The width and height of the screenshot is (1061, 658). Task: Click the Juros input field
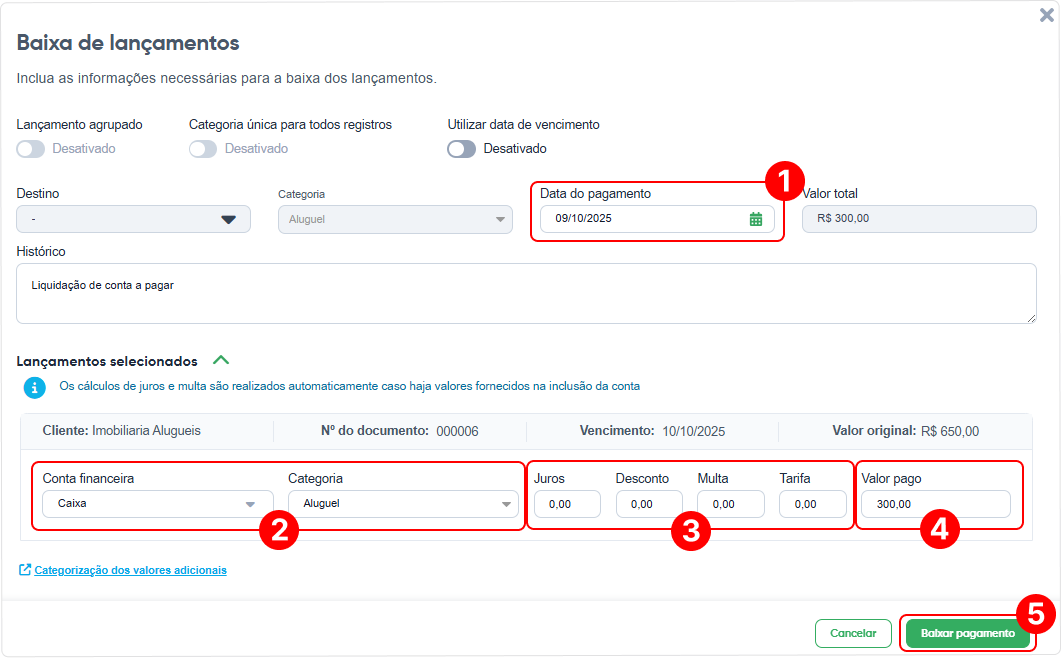click(x=567, y=504)
